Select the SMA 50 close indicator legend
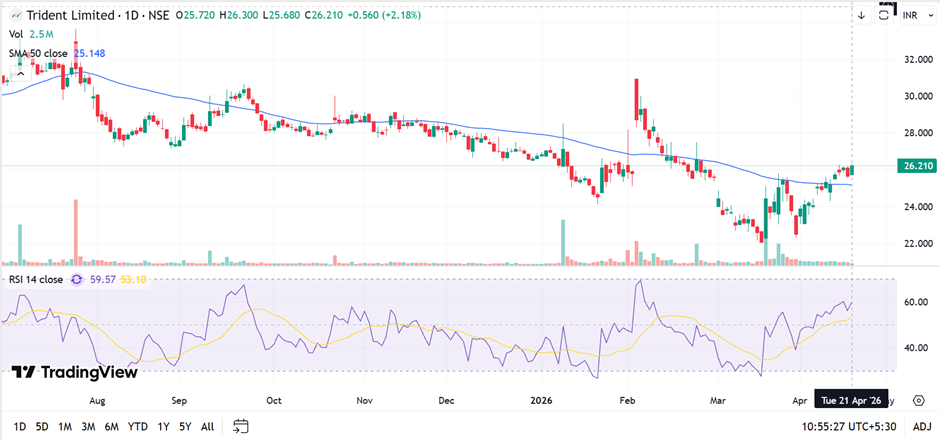 point(38,52)
